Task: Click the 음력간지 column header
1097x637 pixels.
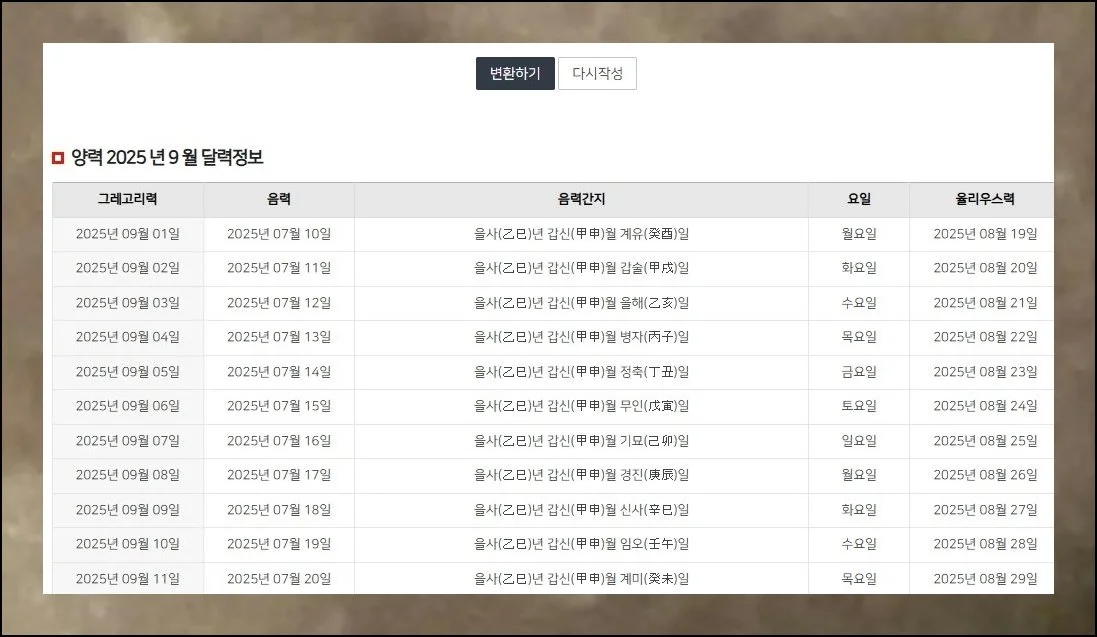Action: pos(581,199)
